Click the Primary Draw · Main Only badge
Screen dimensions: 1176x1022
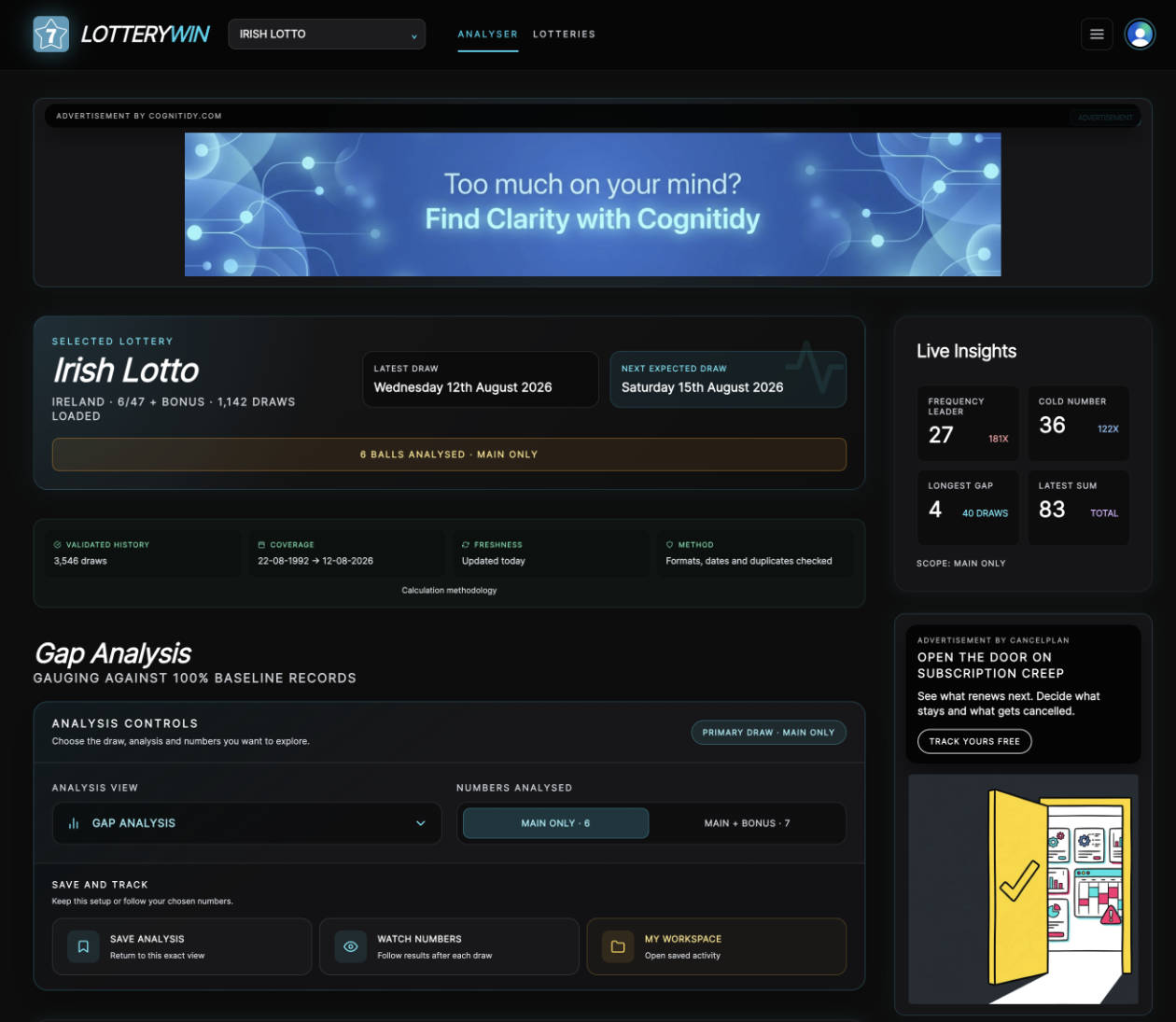[x=768, y=733]
